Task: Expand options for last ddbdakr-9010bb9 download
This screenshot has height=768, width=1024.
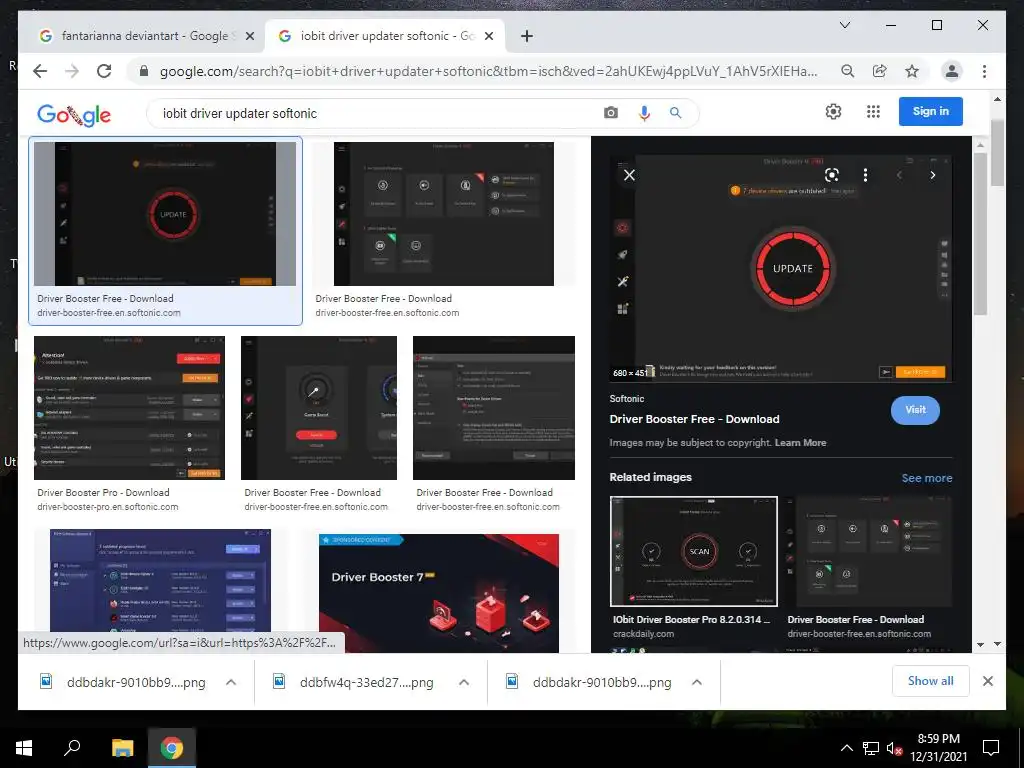Action: click(697, 682)
